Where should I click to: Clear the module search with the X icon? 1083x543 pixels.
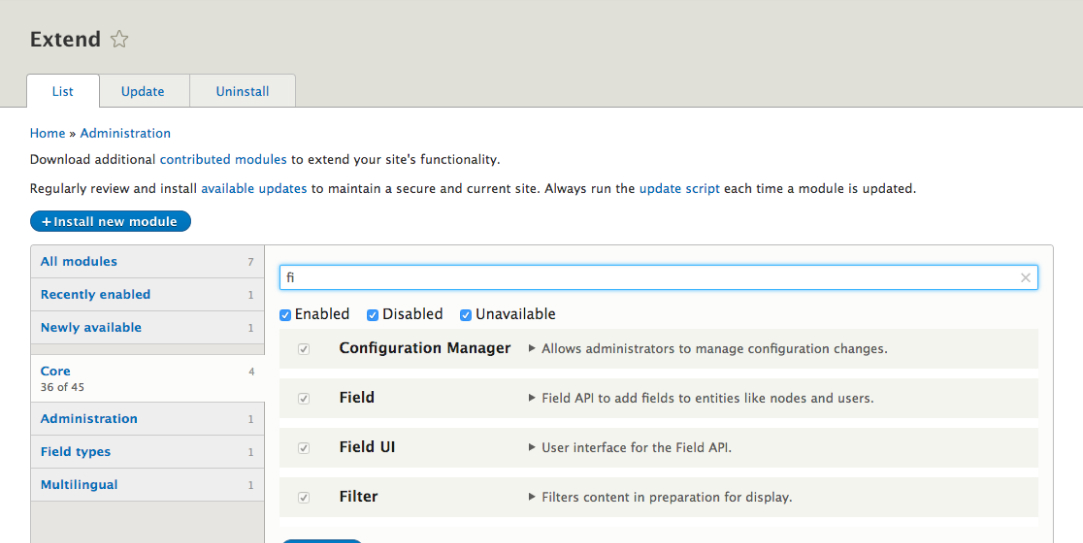tap(1025, 278)
